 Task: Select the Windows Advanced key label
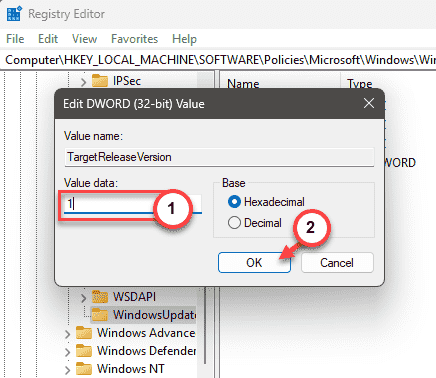click(x=146, y=333)
